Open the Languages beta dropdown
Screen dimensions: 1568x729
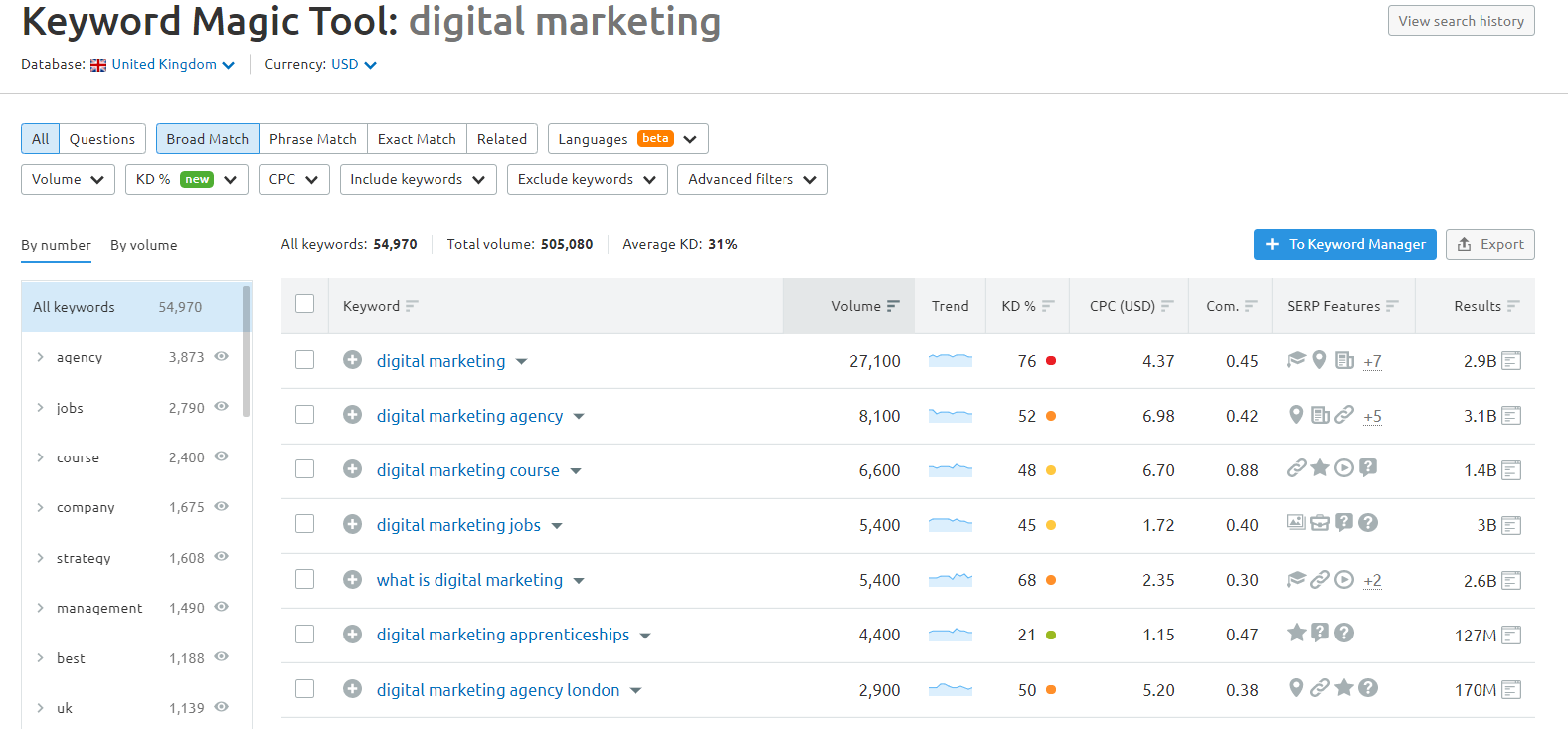click(627, 139)
